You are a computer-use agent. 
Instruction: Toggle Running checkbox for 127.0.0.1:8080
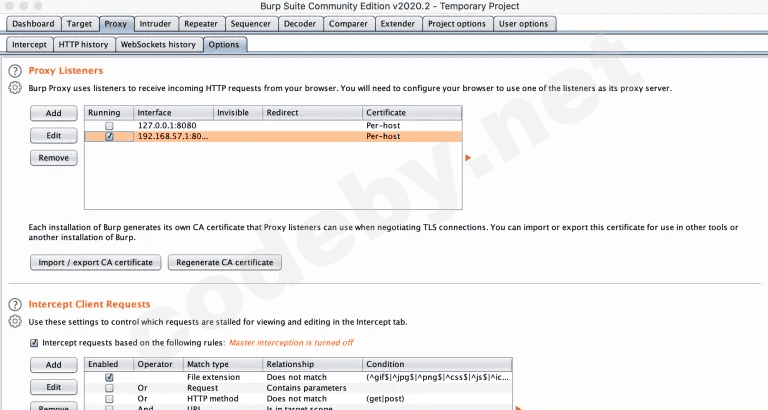coord(109,126)
